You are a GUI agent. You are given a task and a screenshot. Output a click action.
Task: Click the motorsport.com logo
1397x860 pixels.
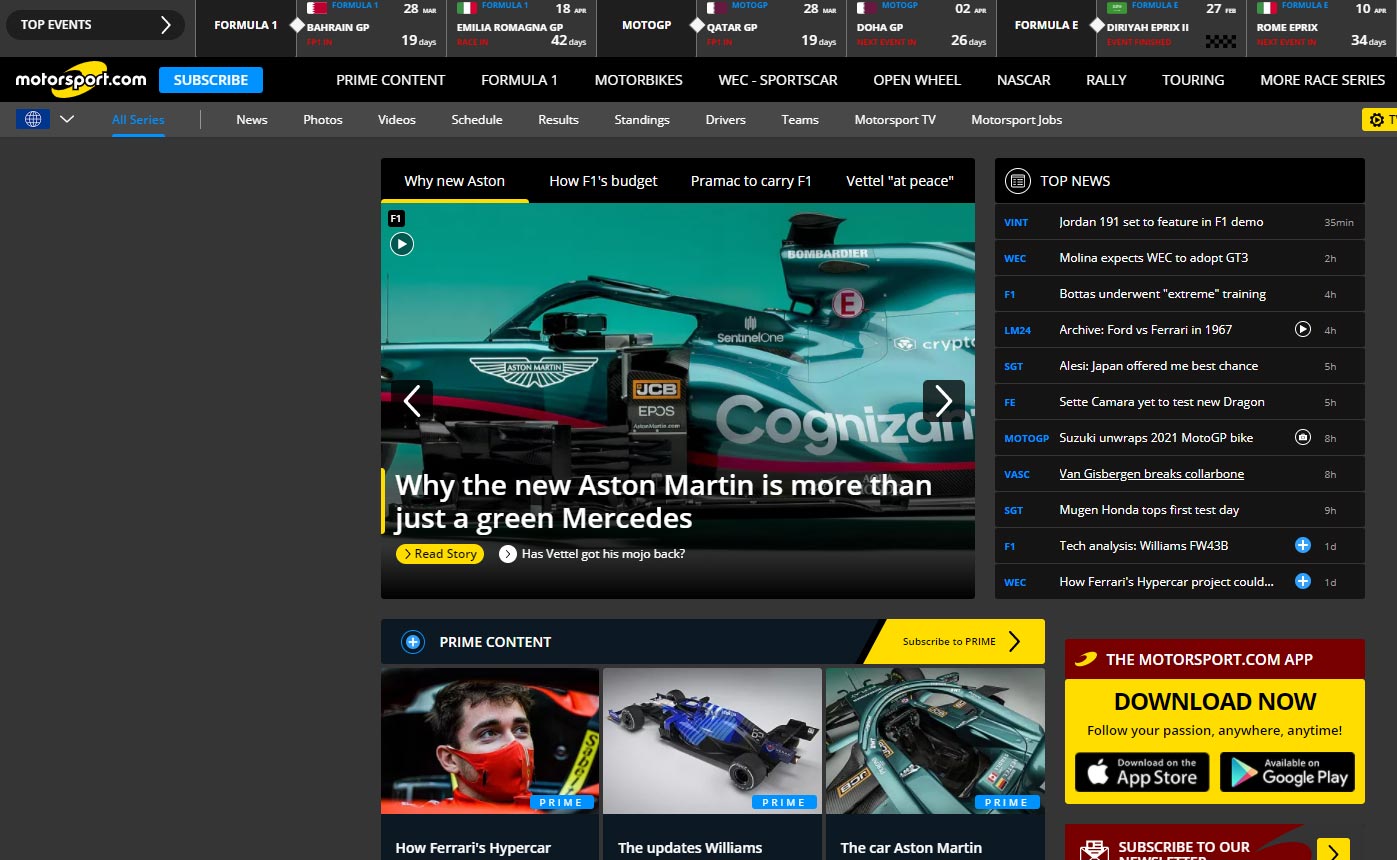pyautogui.click(x=79, y=79)
